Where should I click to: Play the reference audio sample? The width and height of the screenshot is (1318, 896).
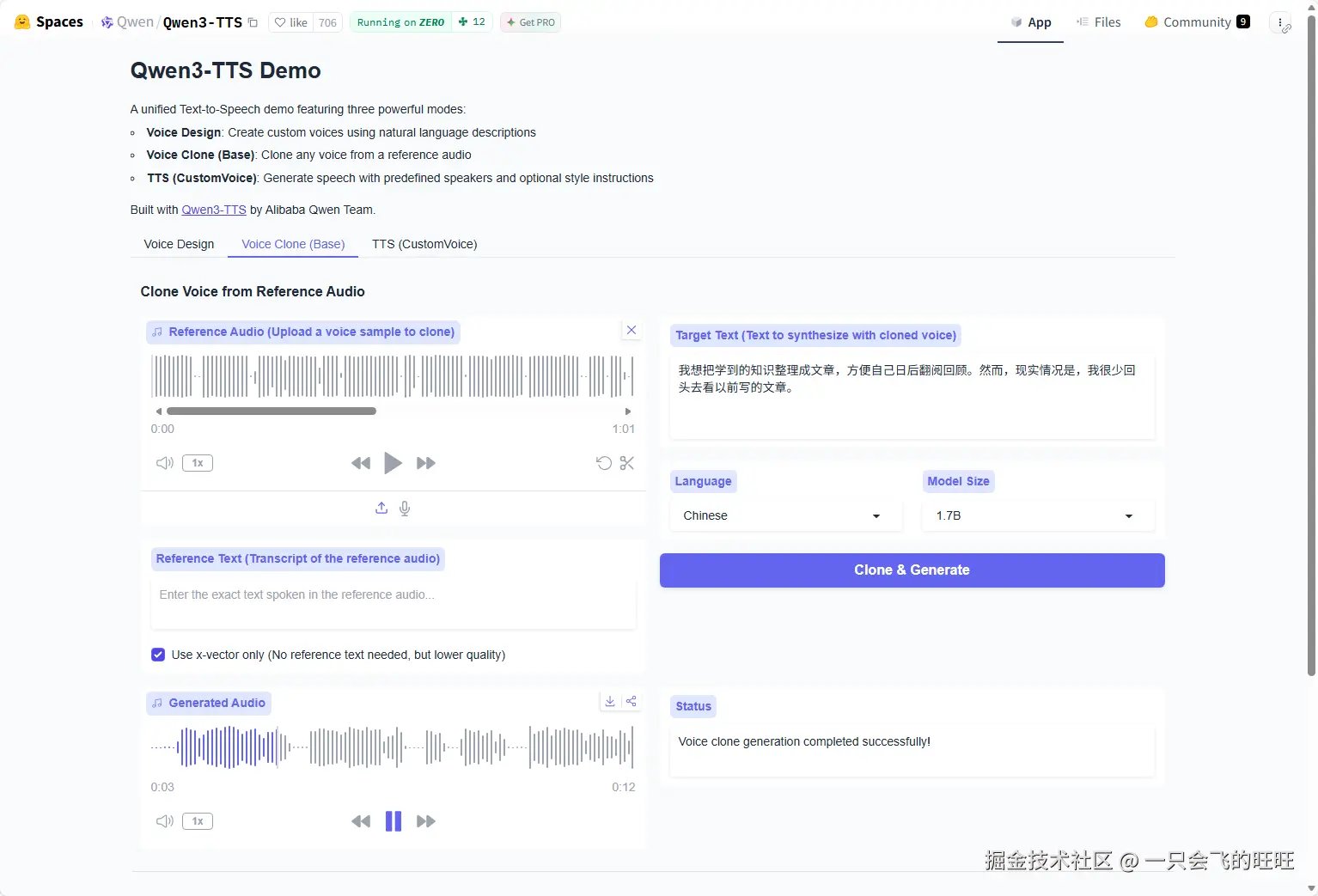[393, 463]
